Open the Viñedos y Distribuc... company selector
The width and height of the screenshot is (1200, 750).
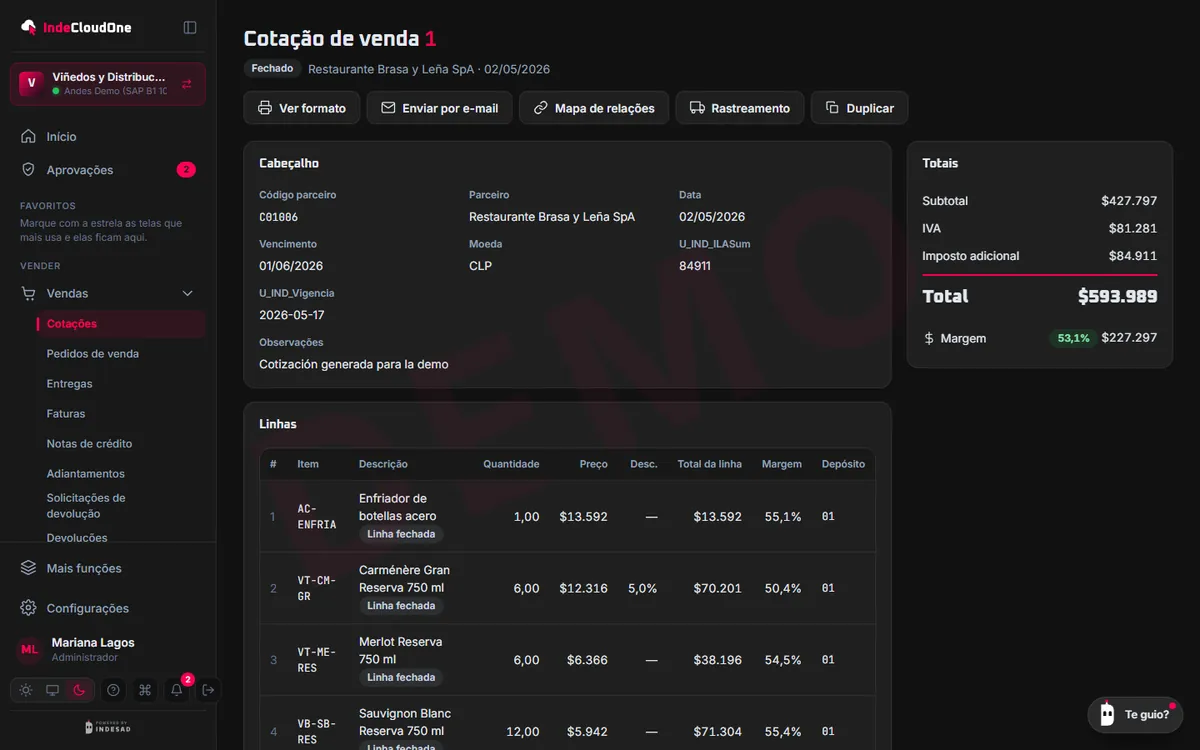[x=108, y=84]
